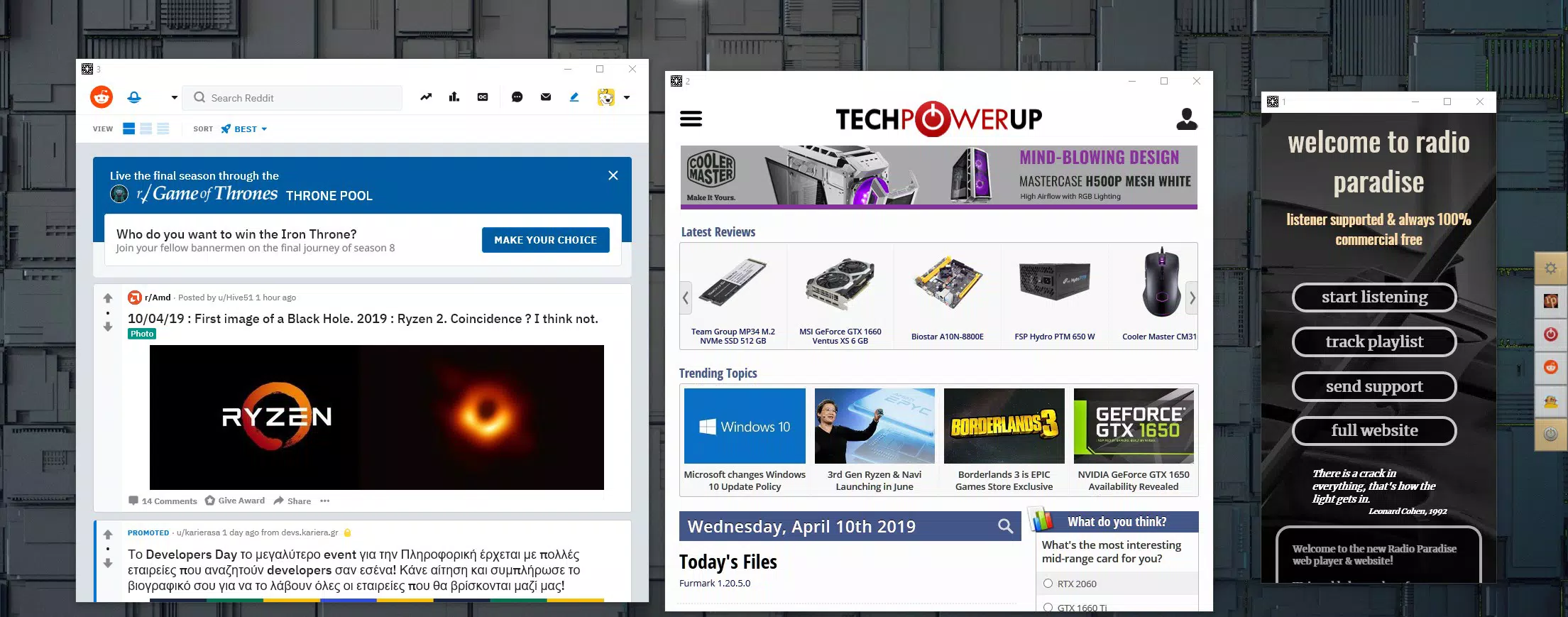Click Share on the r/Amd post
This screenshot has width=1568, height=617.
[292, 501]
